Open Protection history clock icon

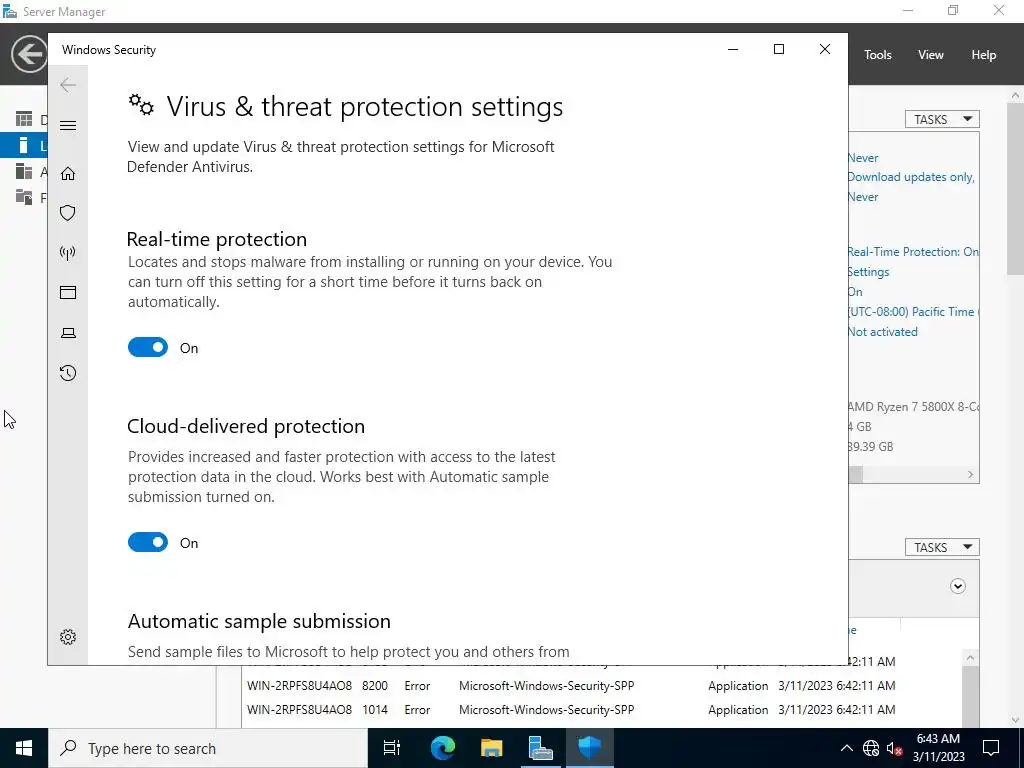pos(68,373)
